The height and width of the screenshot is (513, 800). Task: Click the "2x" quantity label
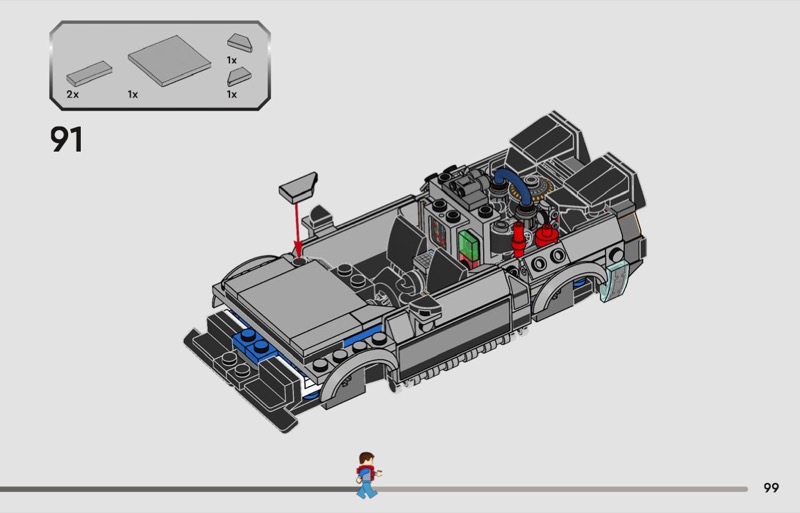[72, 93]
